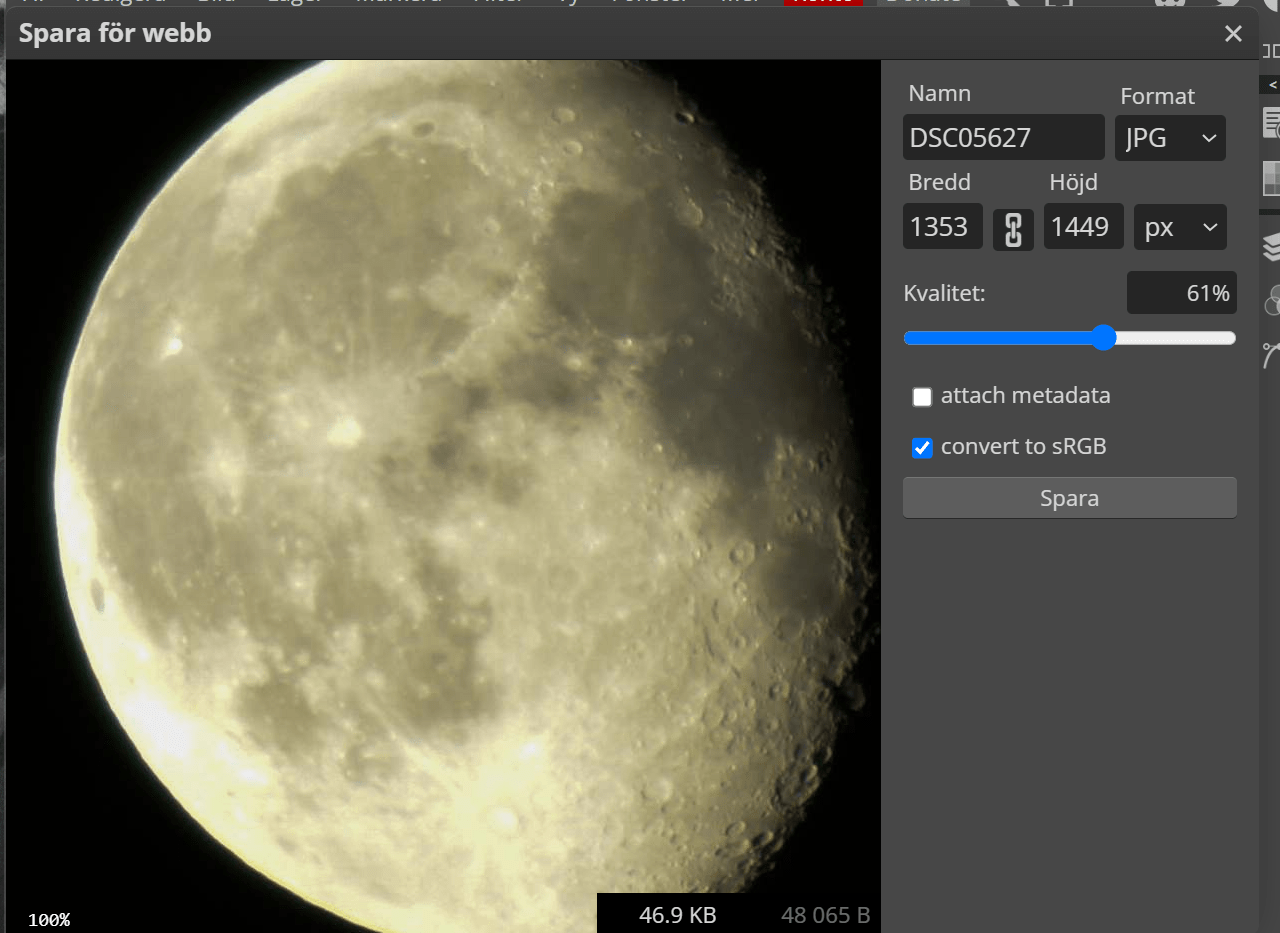Click the Bredd field showing 1353

coord(943,227)
